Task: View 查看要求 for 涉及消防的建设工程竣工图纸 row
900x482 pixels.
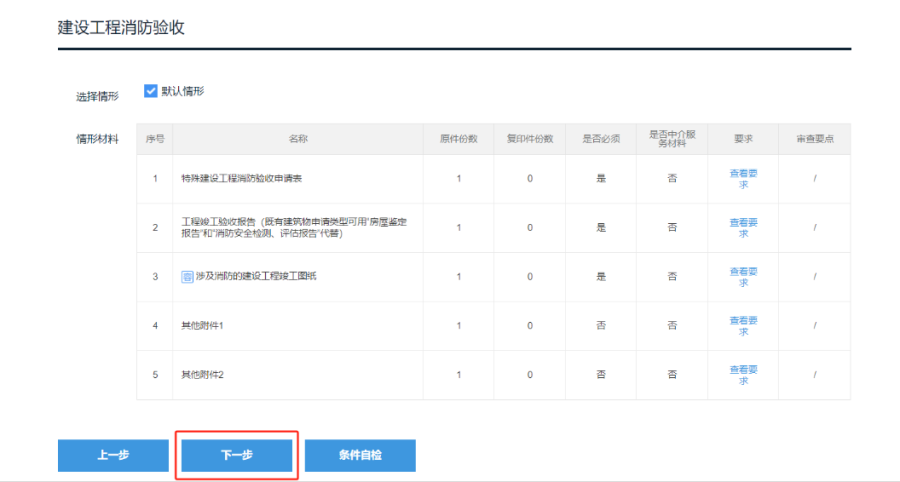Action: click(743, 276)
